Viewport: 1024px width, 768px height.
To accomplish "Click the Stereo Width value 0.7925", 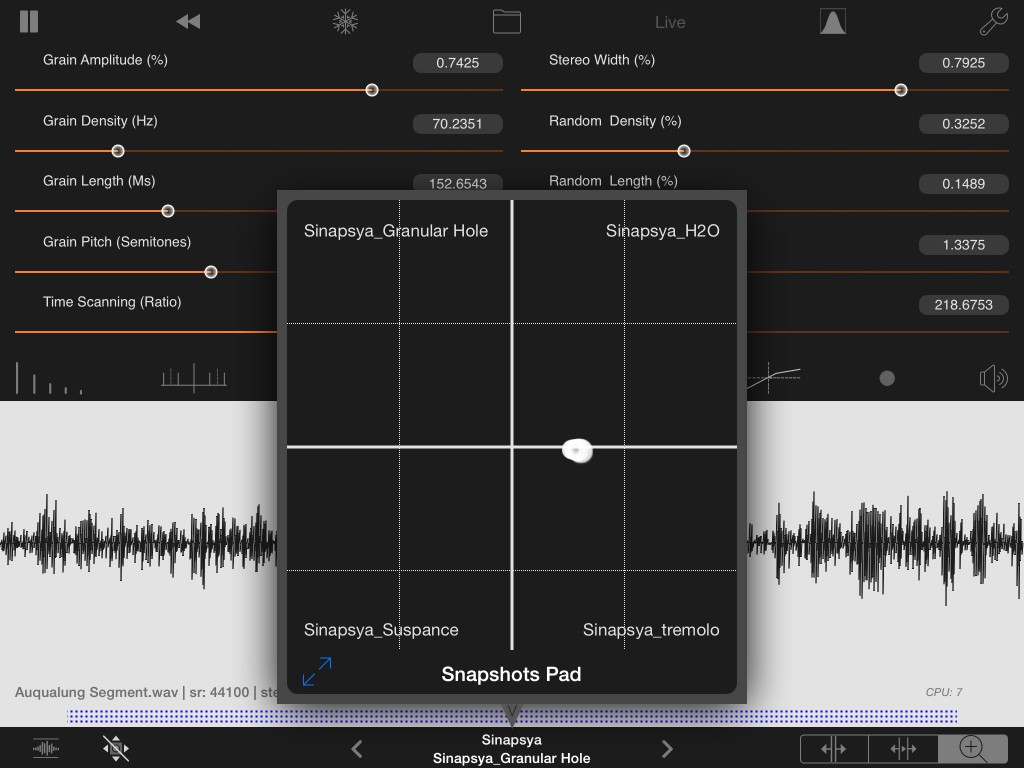I will [964, 63].
